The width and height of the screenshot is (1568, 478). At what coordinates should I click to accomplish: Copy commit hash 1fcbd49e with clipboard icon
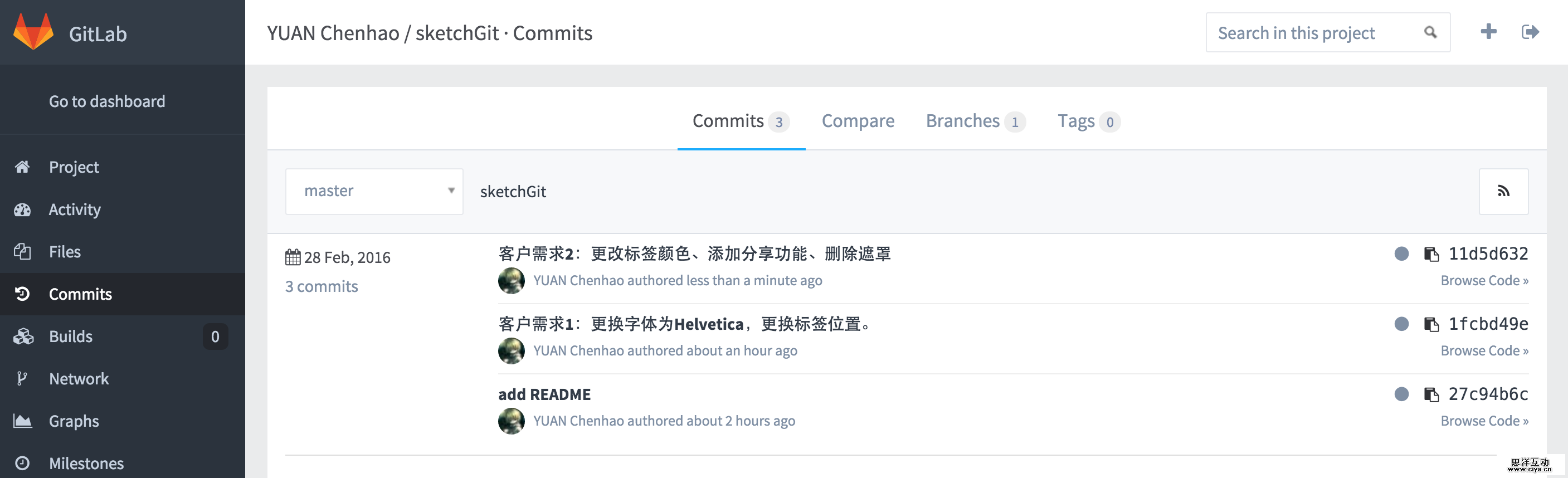tap(1431, 324)
